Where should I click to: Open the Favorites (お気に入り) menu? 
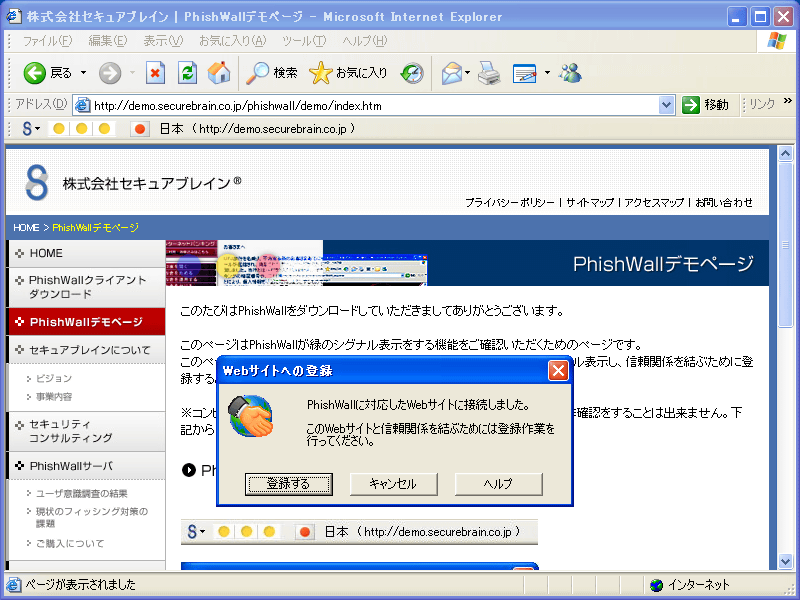click(x=232, y=41)
